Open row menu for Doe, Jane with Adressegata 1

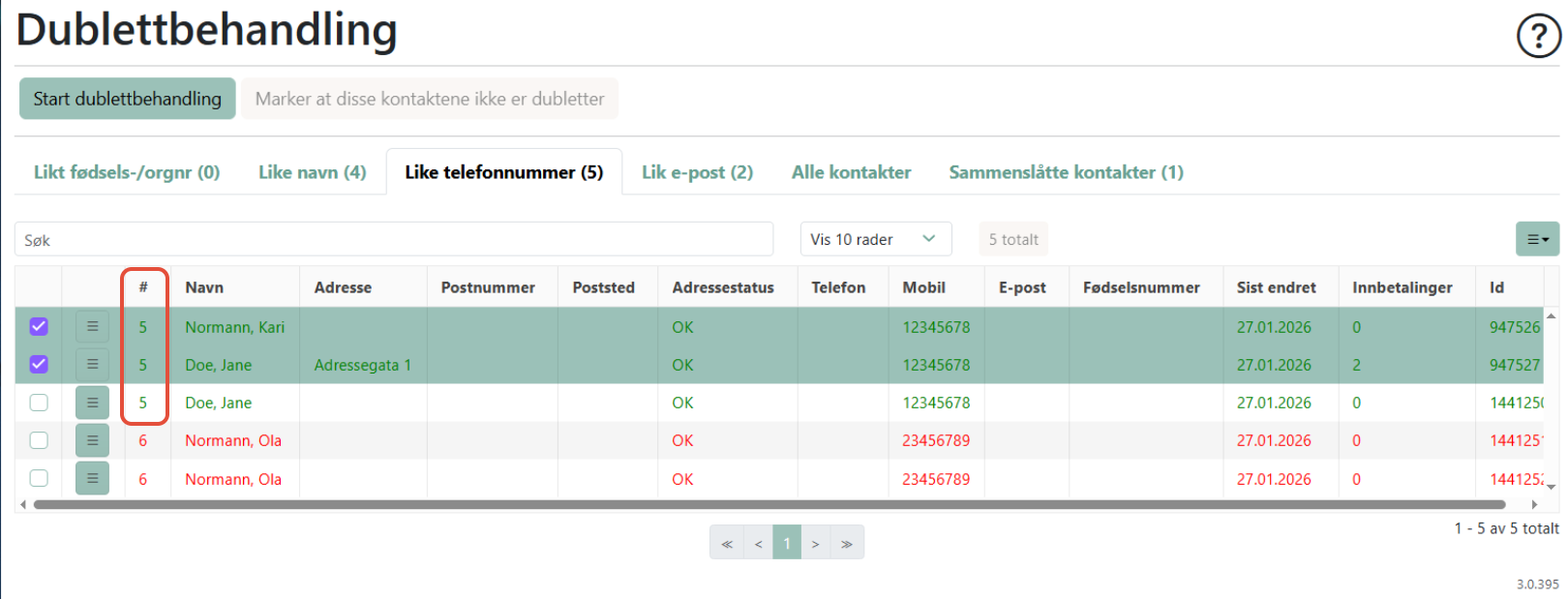(x=92, y=365)
